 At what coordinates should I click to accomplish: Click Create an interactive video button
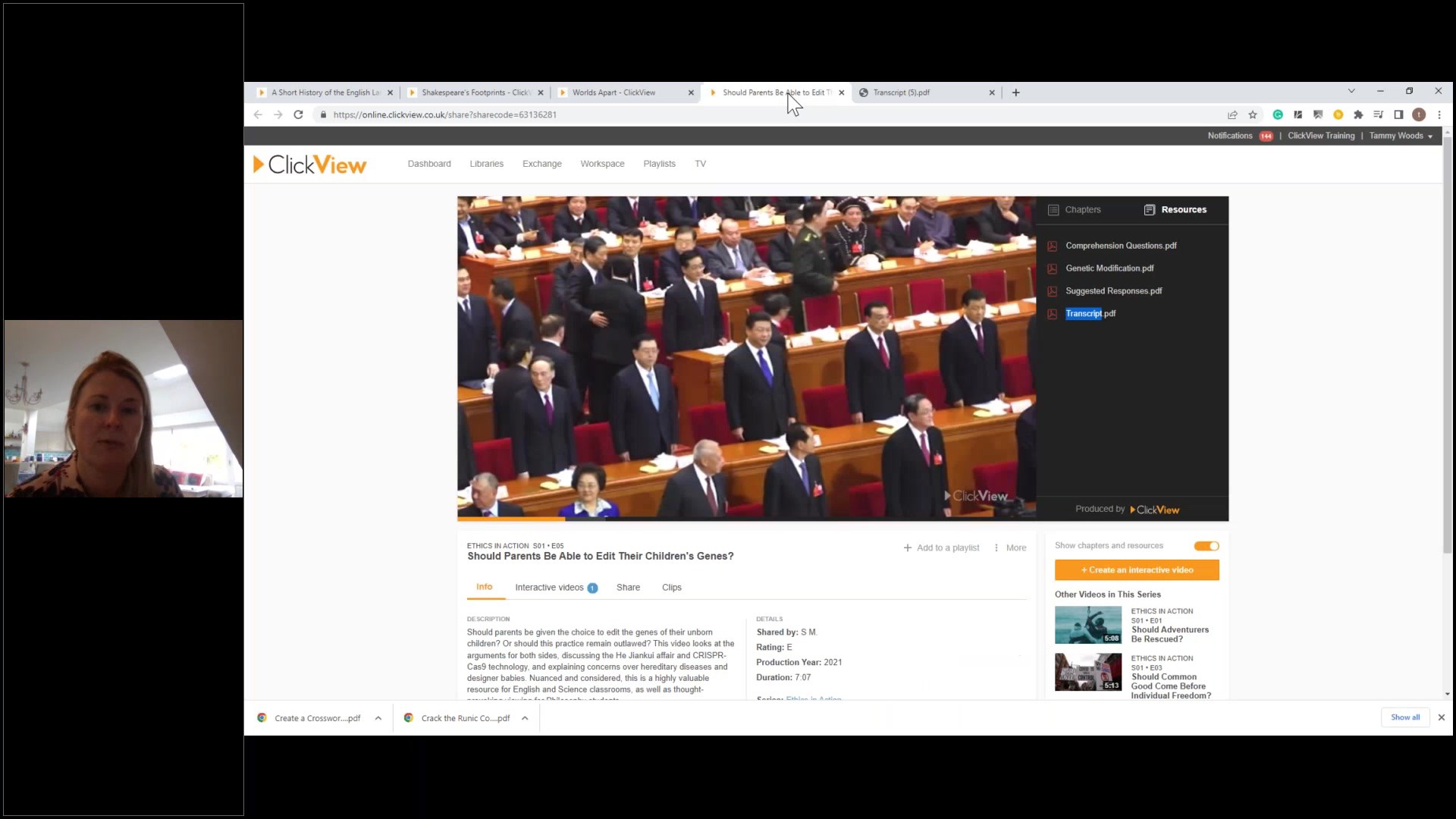click(1137, 570)
